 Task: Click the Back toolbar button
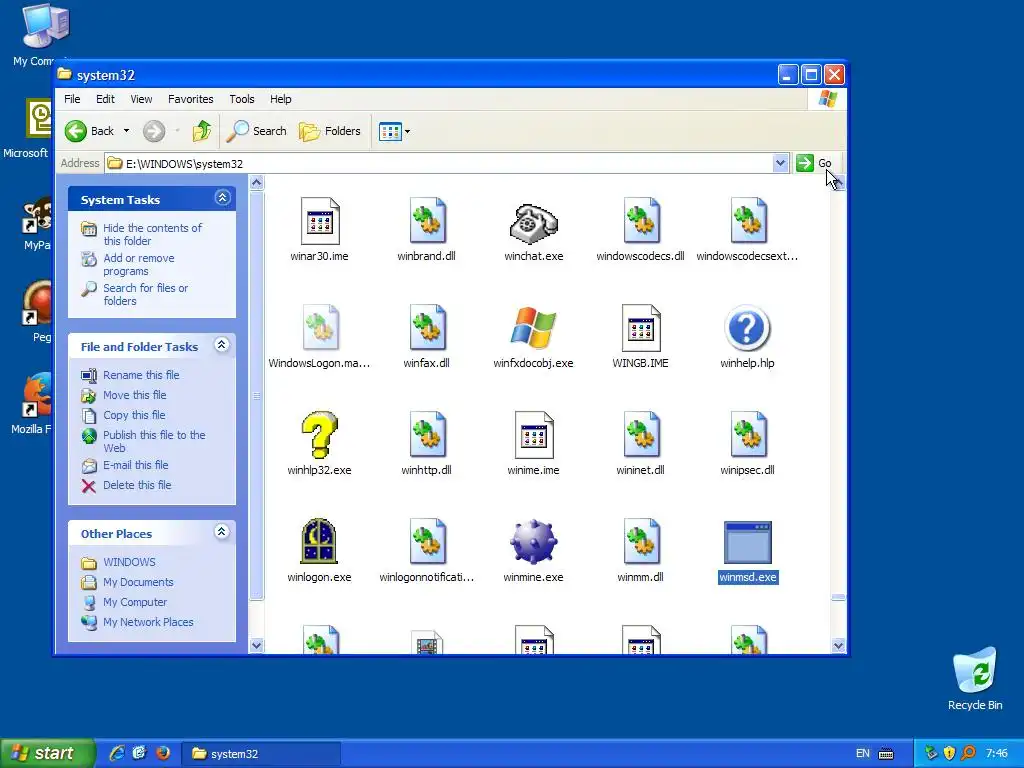point(90,131)
